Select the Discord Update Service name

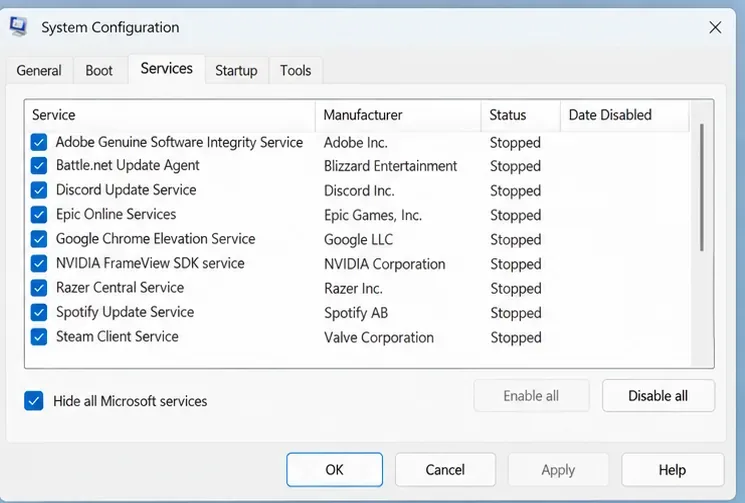tap(126, 190)
